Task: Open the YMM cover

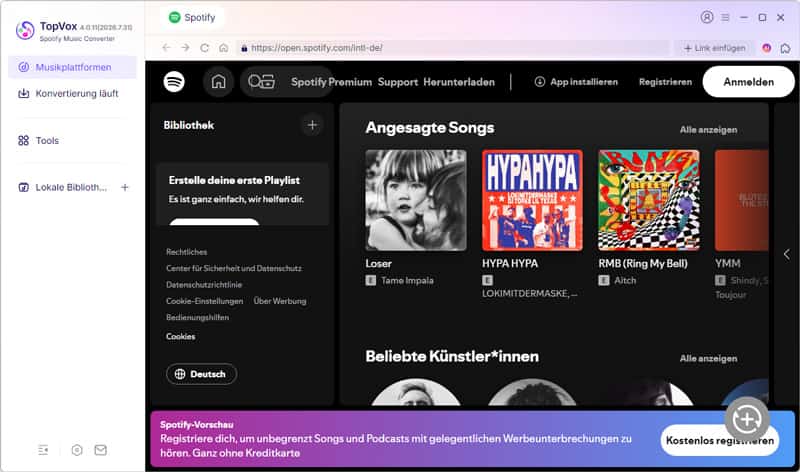Action: [741, 200]
